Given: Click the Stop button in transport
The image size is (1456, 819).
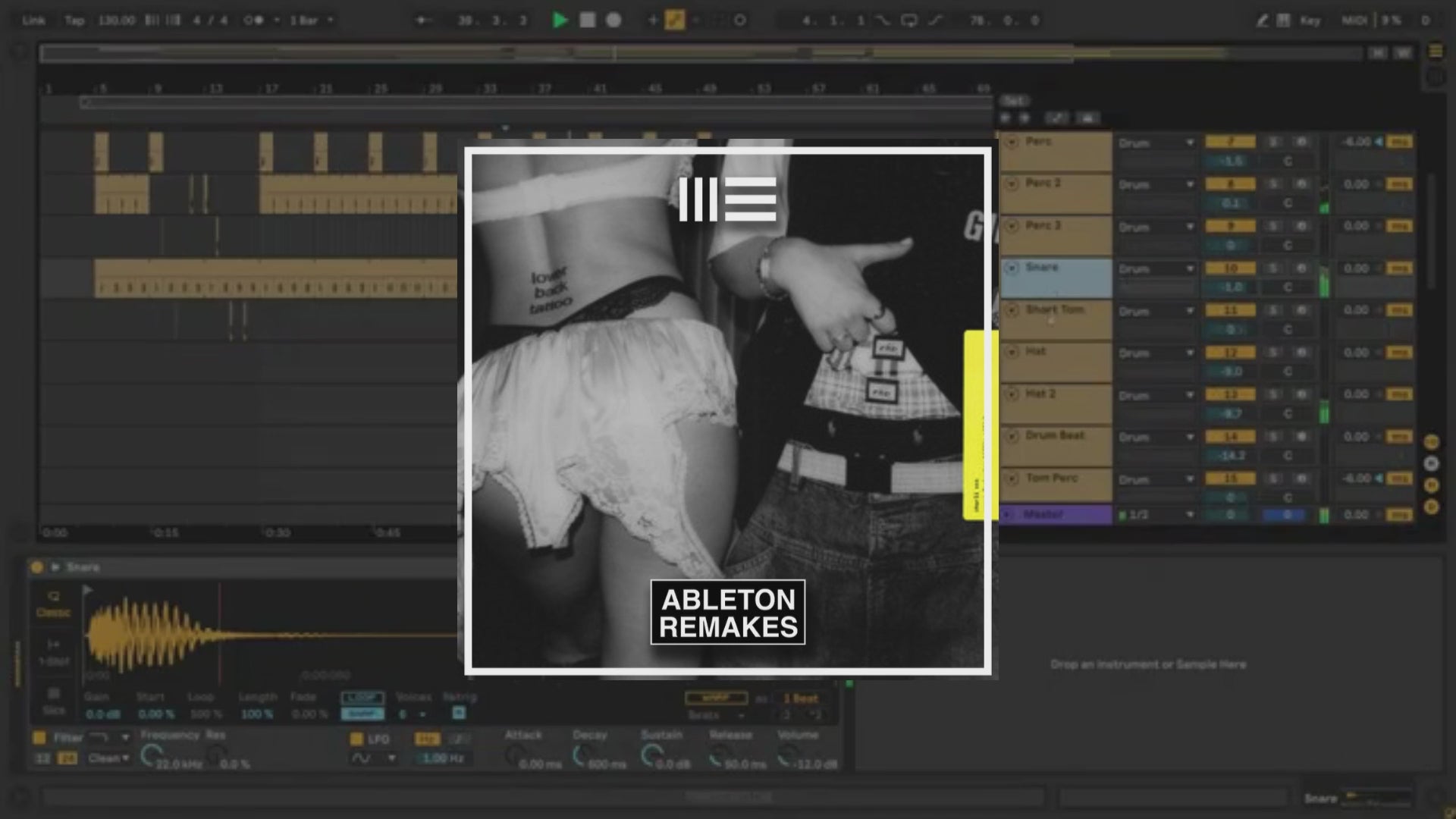Looking at the screenshot, I should 587,20.
